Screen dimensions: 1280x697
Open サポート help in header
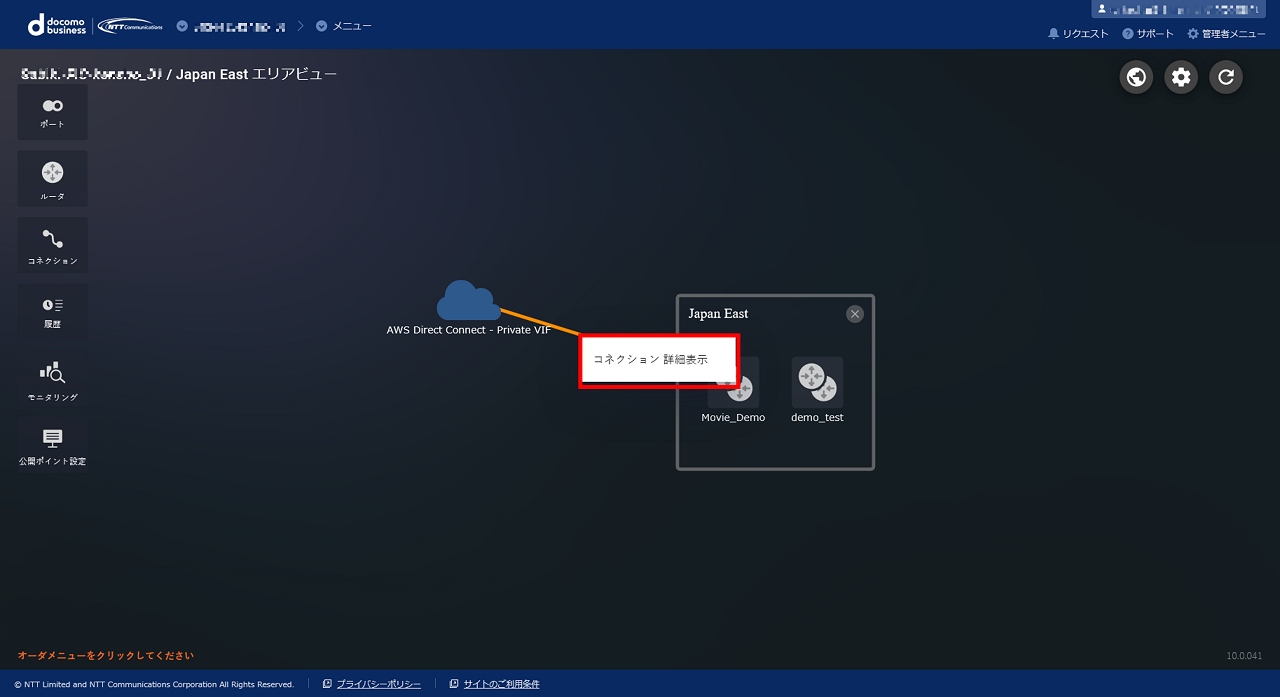point(1148,34)
